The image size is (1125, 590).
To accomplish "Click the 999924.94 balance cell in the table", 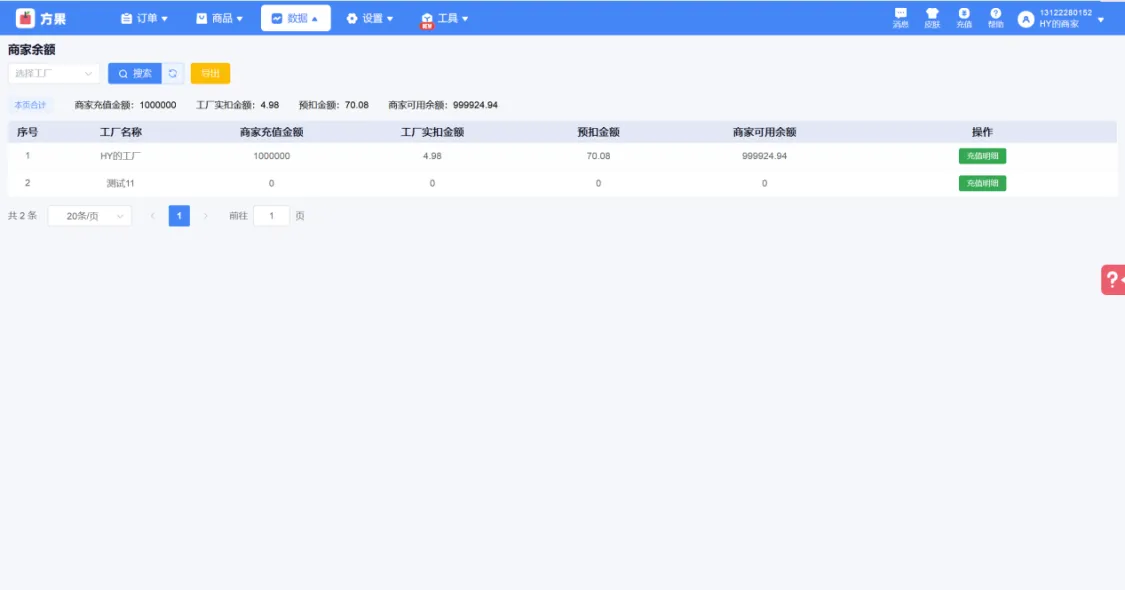I will coord(764,156).
